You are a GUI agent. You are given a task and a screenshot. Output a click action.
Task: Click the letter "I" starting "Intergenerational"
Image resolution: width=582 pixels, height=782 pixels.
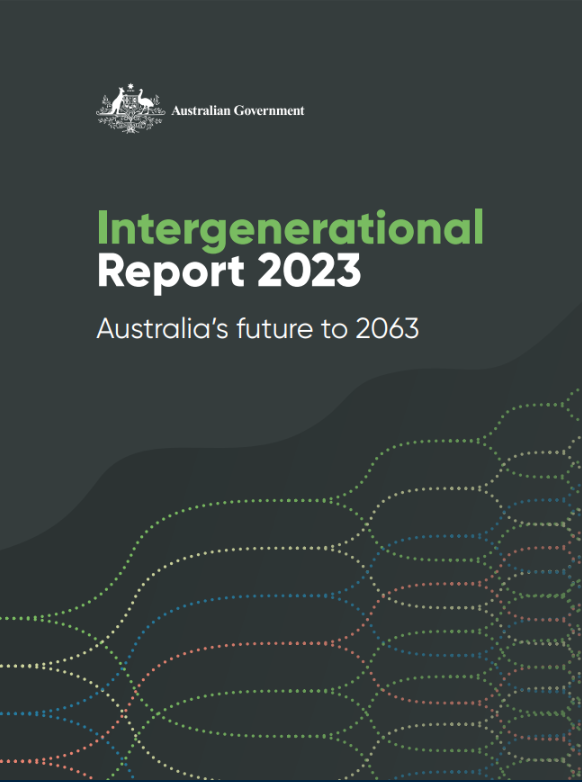click(101, 227)
